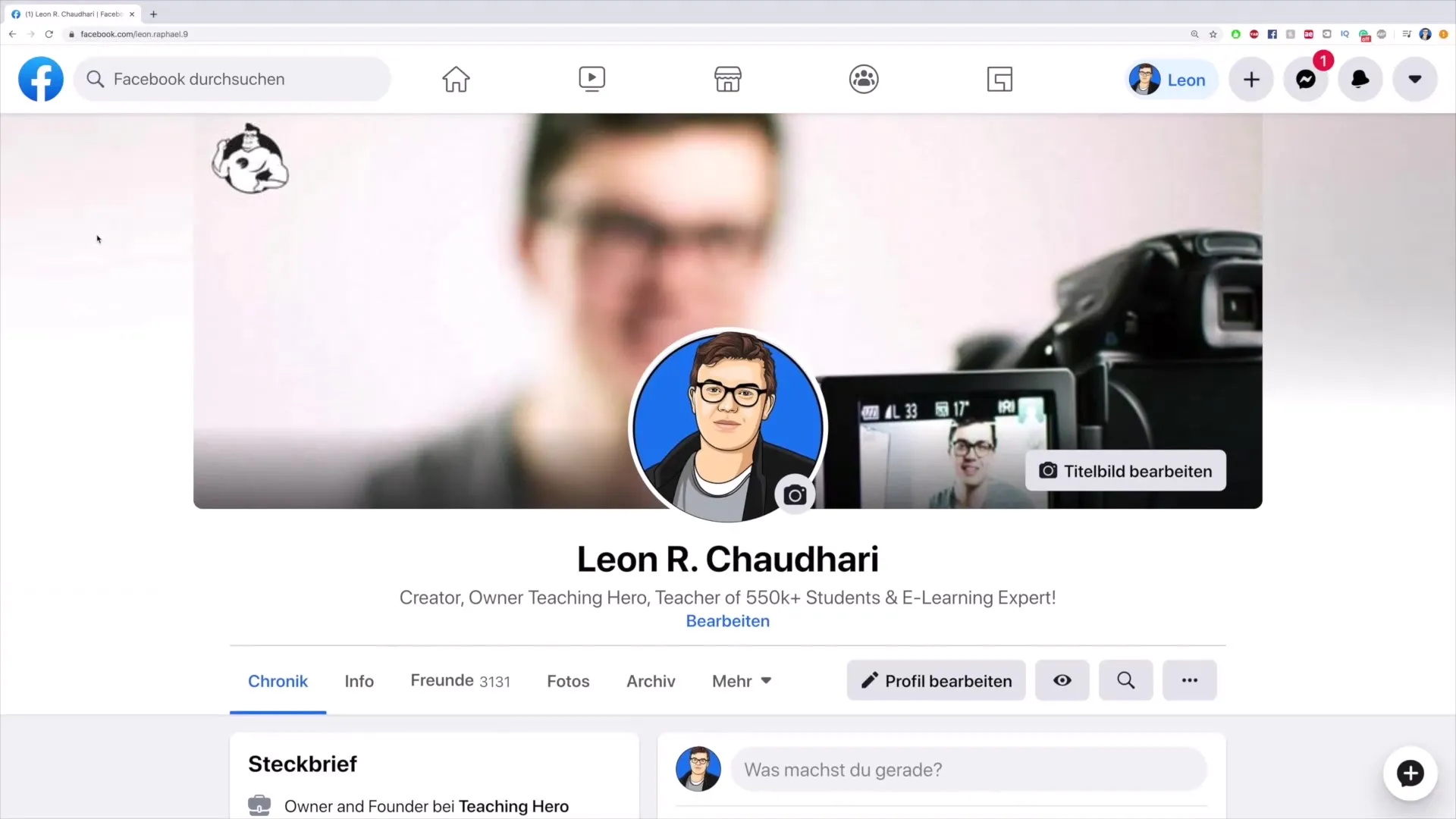Select the Info tab
1456x819 pixels.
(358, 681)
